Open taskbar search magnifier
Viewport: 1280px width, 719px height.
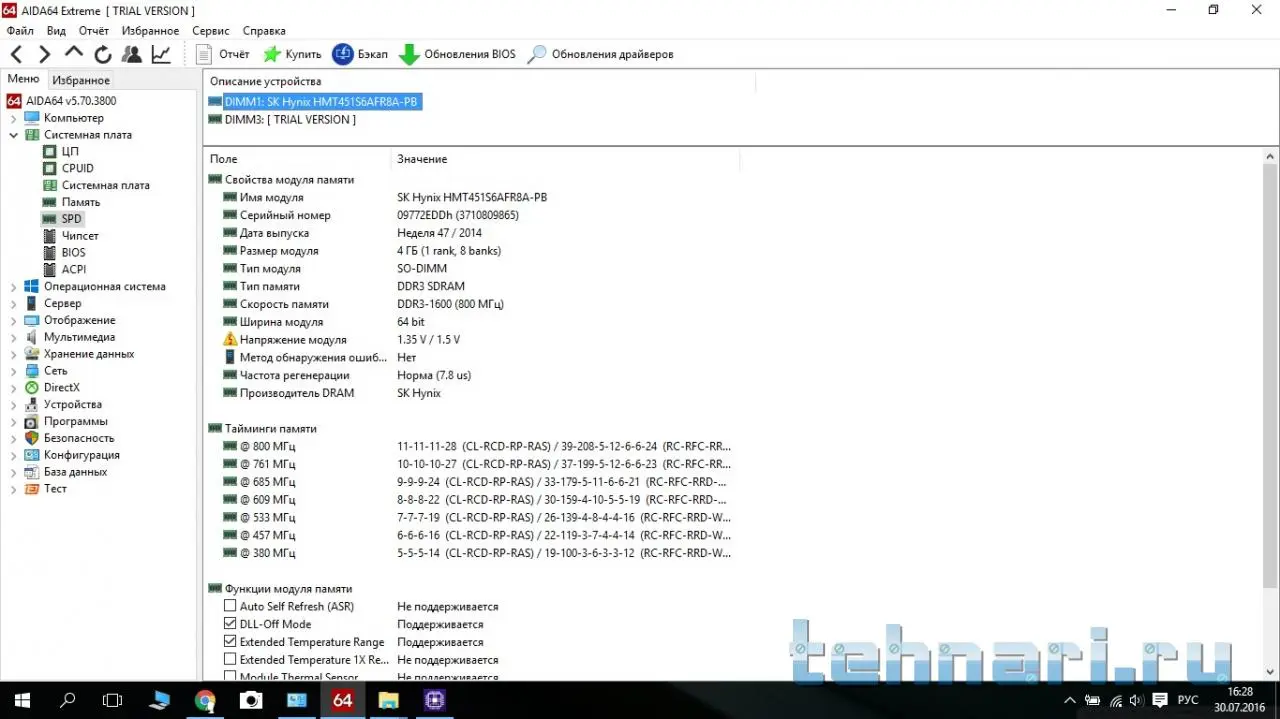pyautogui.click(x=68, y=700)
